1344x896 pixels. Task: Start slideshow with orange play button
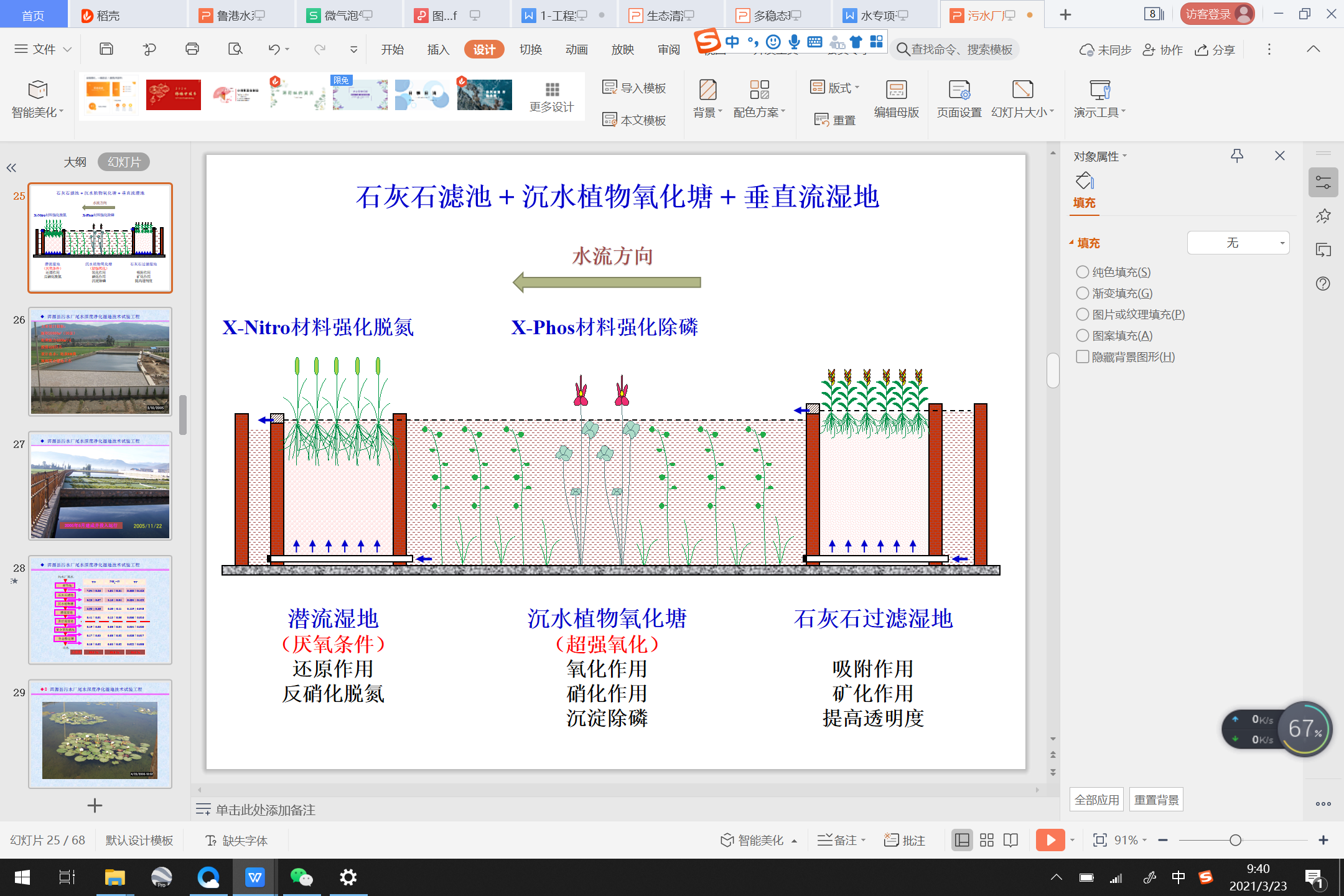(1050, 840)
